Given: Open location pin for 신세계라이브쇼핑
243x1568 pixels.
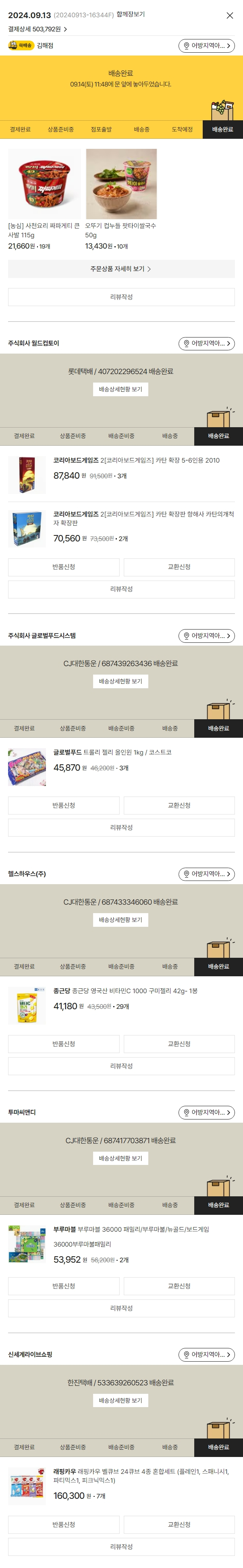Looking at the screenshot, I should pos(206,1355).
